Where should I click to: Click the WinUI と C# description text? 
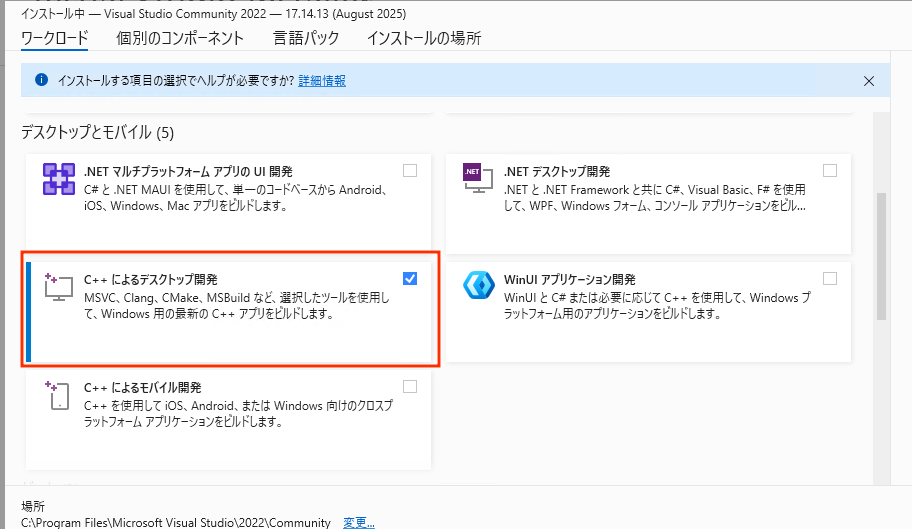click(657, 306)
